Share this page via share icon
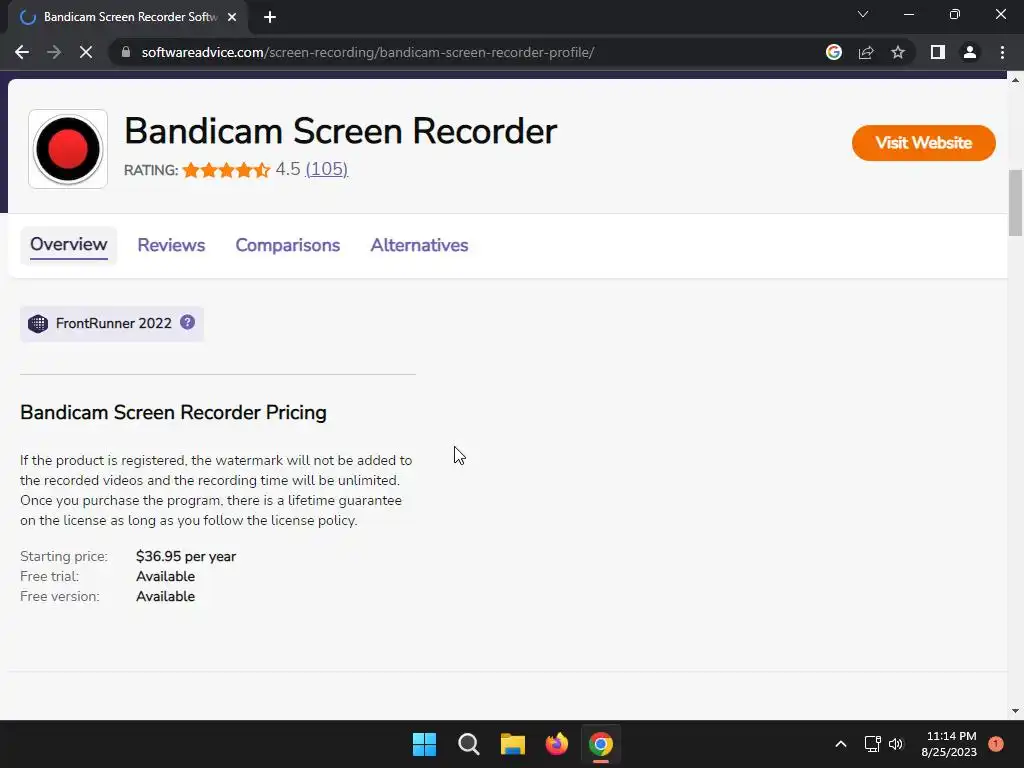 click(x=866, y=52)
